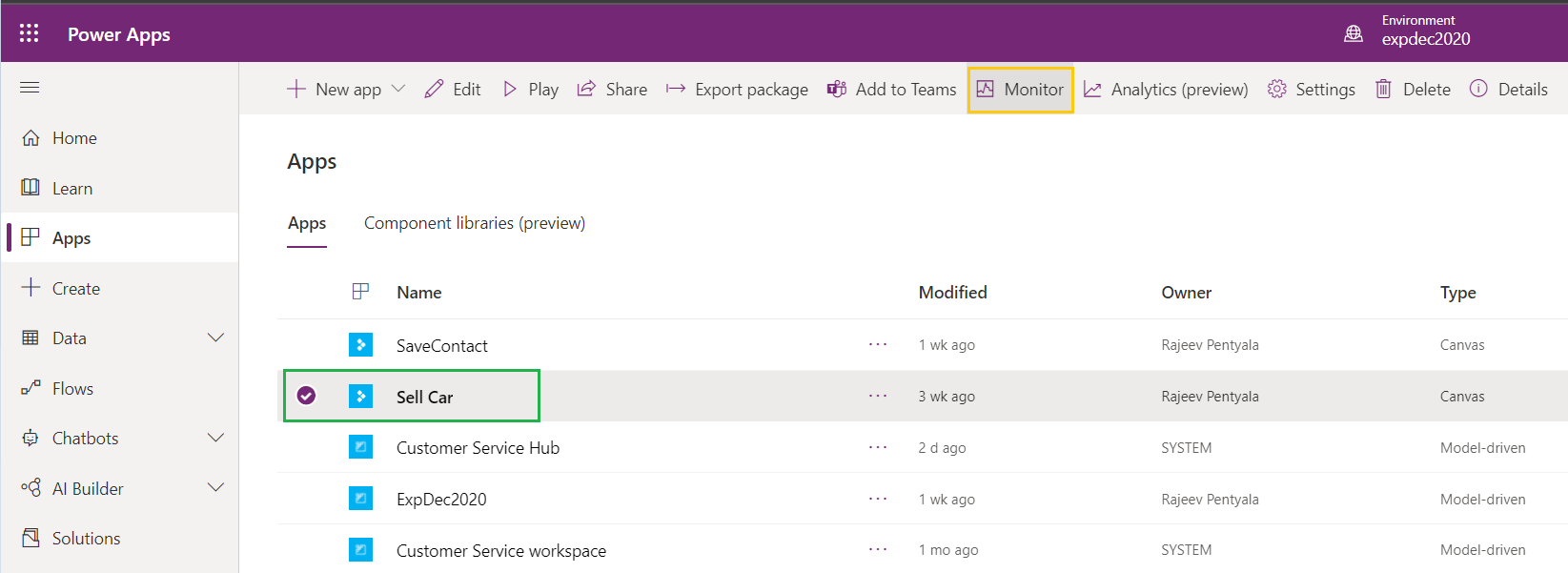Sort by the Type column header
The height and width of the screenshot is (573, 1568).
click(1458, 293)
